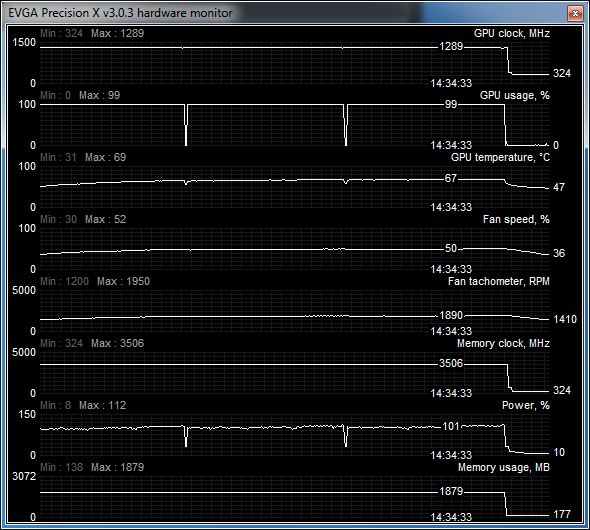
Task: Click the 1879 marker value on Memory usage graph
Action: pyautogui.click(x=451, y=492)
